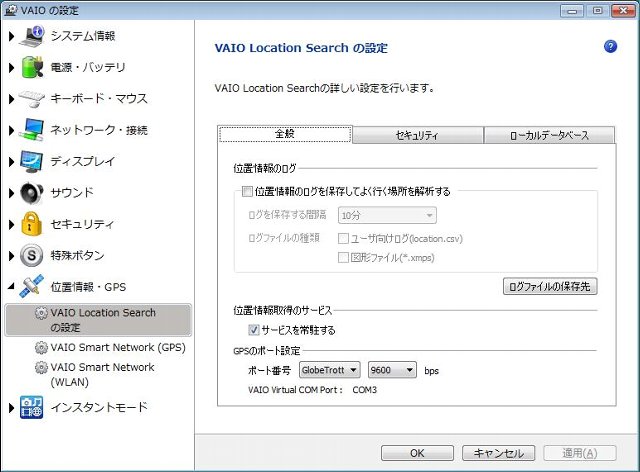Select the ネットワーク・接続 category label

coord(99,130)
